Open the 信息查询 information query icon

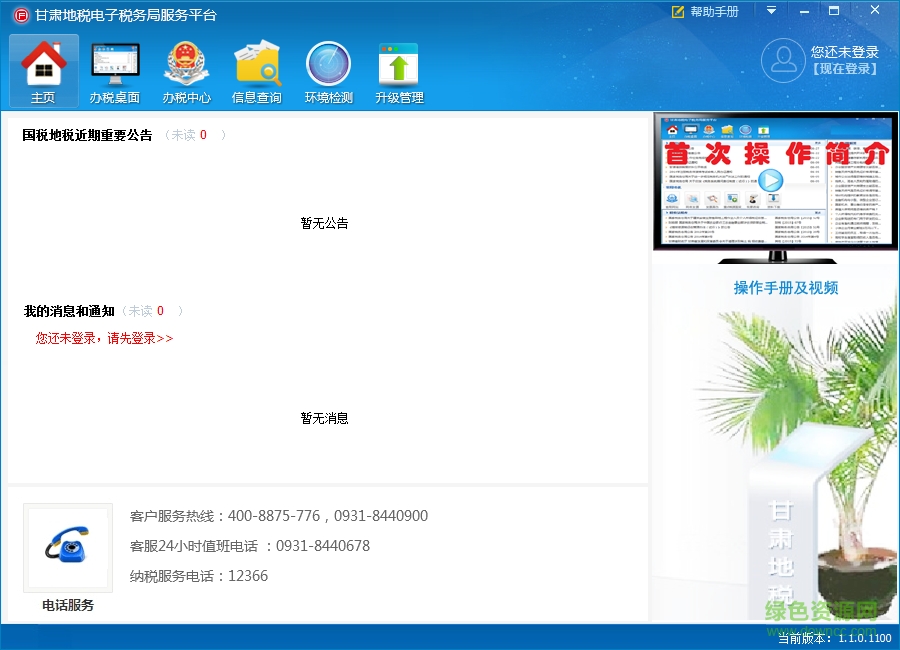coord(257,70)
